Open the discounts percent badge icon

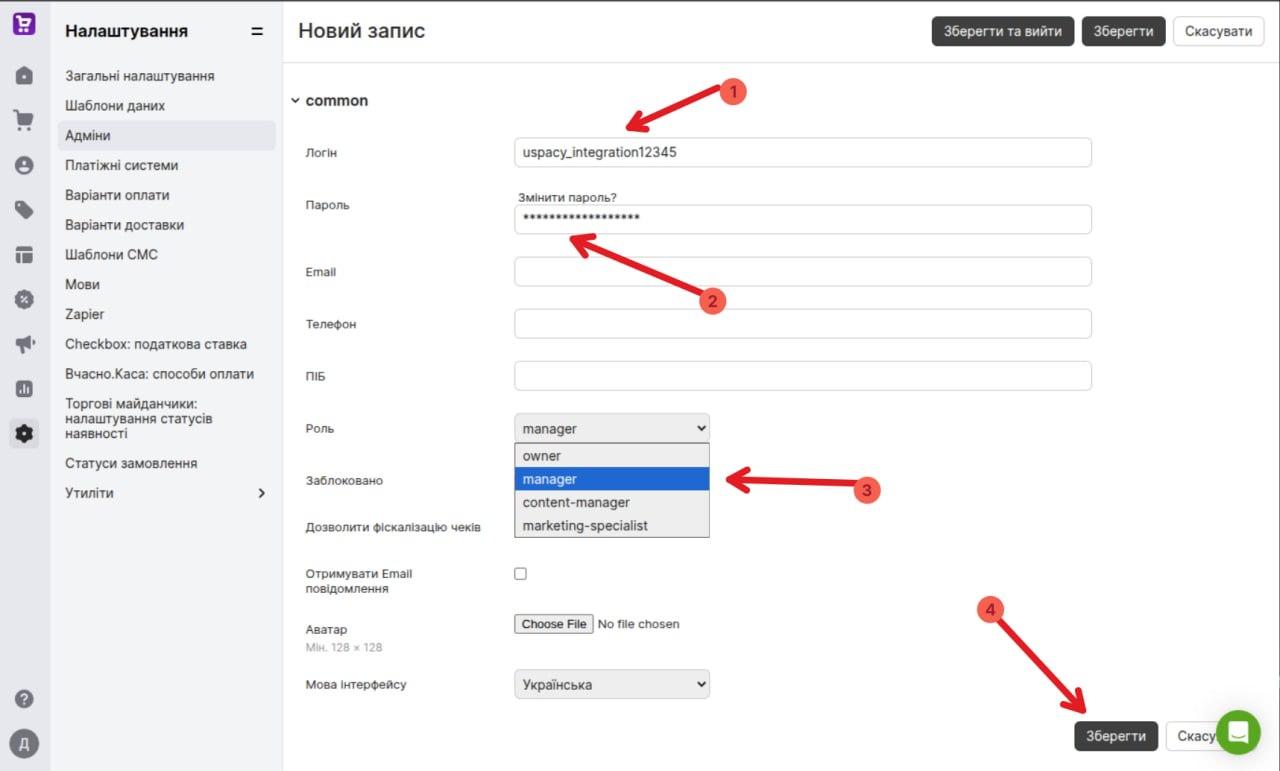(x=24, y=299)
